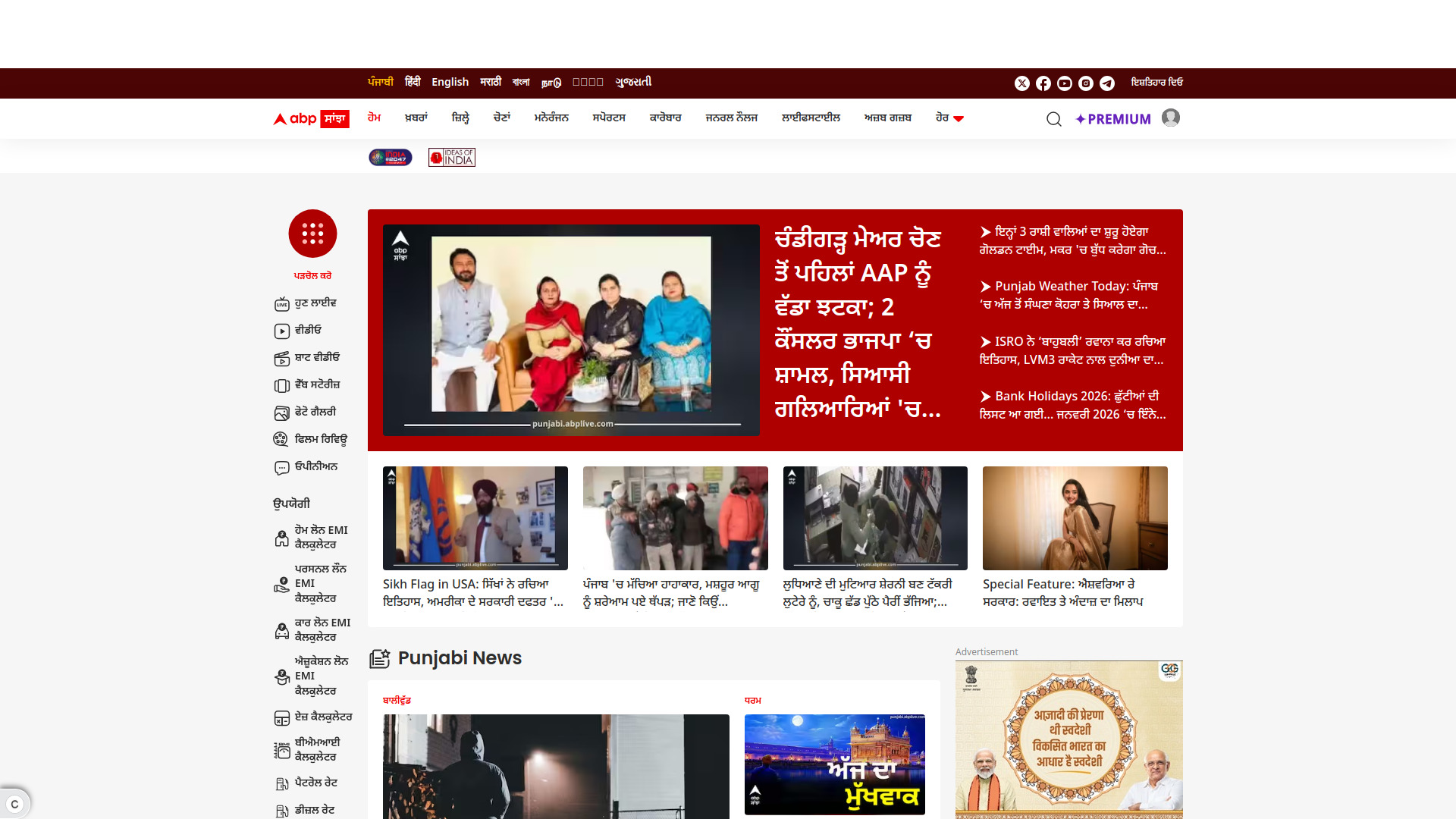The image size is (1456, 819).
Task: Click the red explore grid button
Action: coord(312,234)
